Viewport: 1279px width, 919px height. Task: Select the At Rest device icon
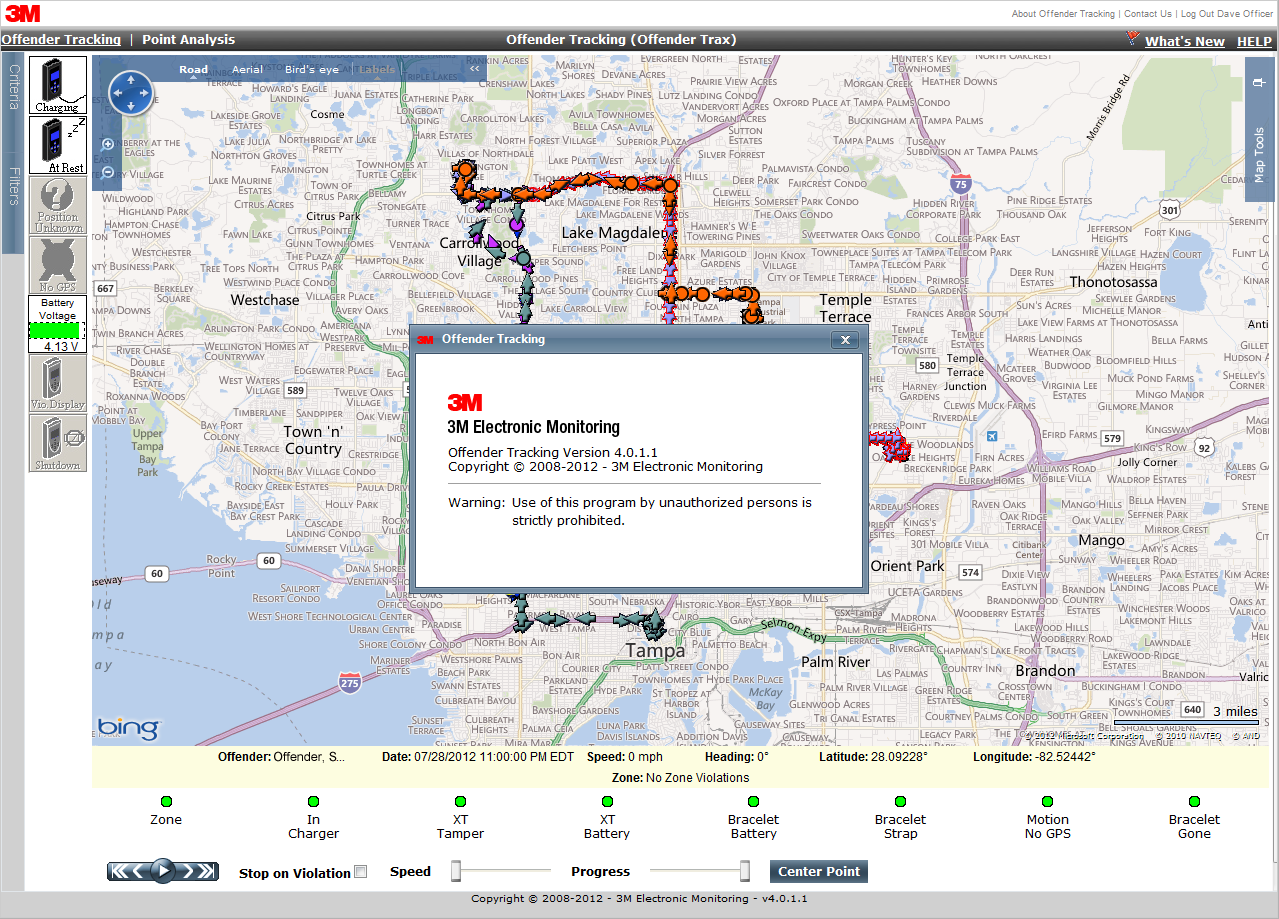57,146
